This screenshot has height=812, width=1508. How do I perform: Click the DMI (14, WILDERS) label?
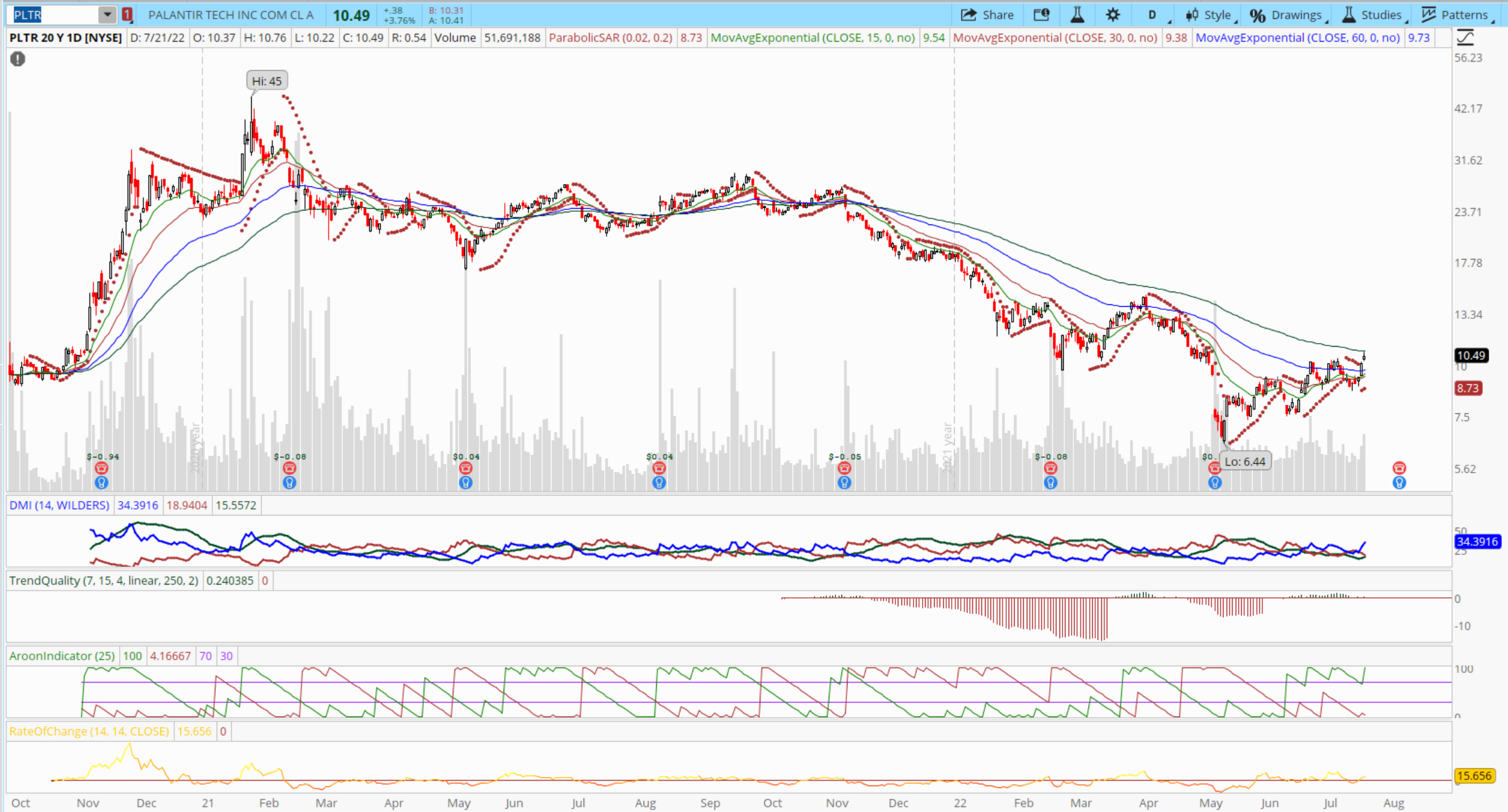(x=59, y=505)
